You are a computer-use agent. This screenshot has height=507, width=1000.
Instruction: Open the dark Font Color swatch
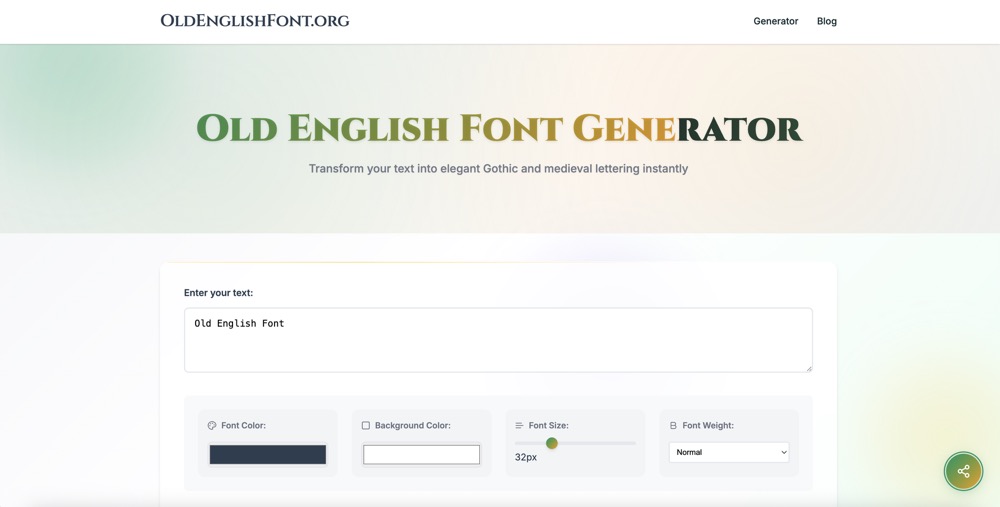tap(267, 455)
